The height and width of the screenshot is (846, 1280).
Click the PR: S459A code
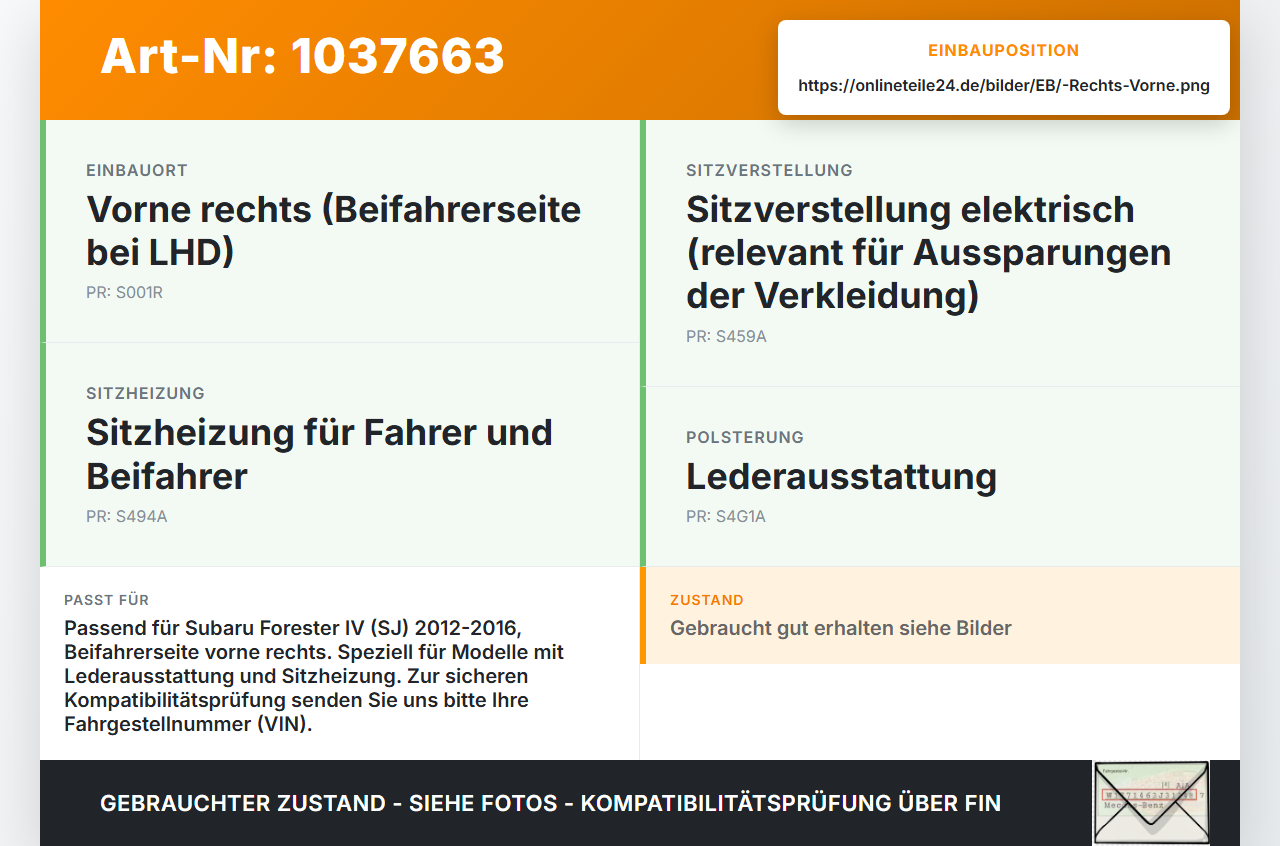726,337
